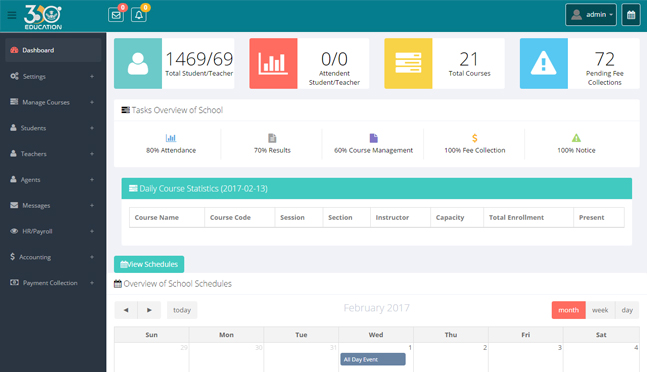Click the 360 Education logo
The height and width of the screenshot is (372, 647).
pyautogui.click(x=43, y=17)
